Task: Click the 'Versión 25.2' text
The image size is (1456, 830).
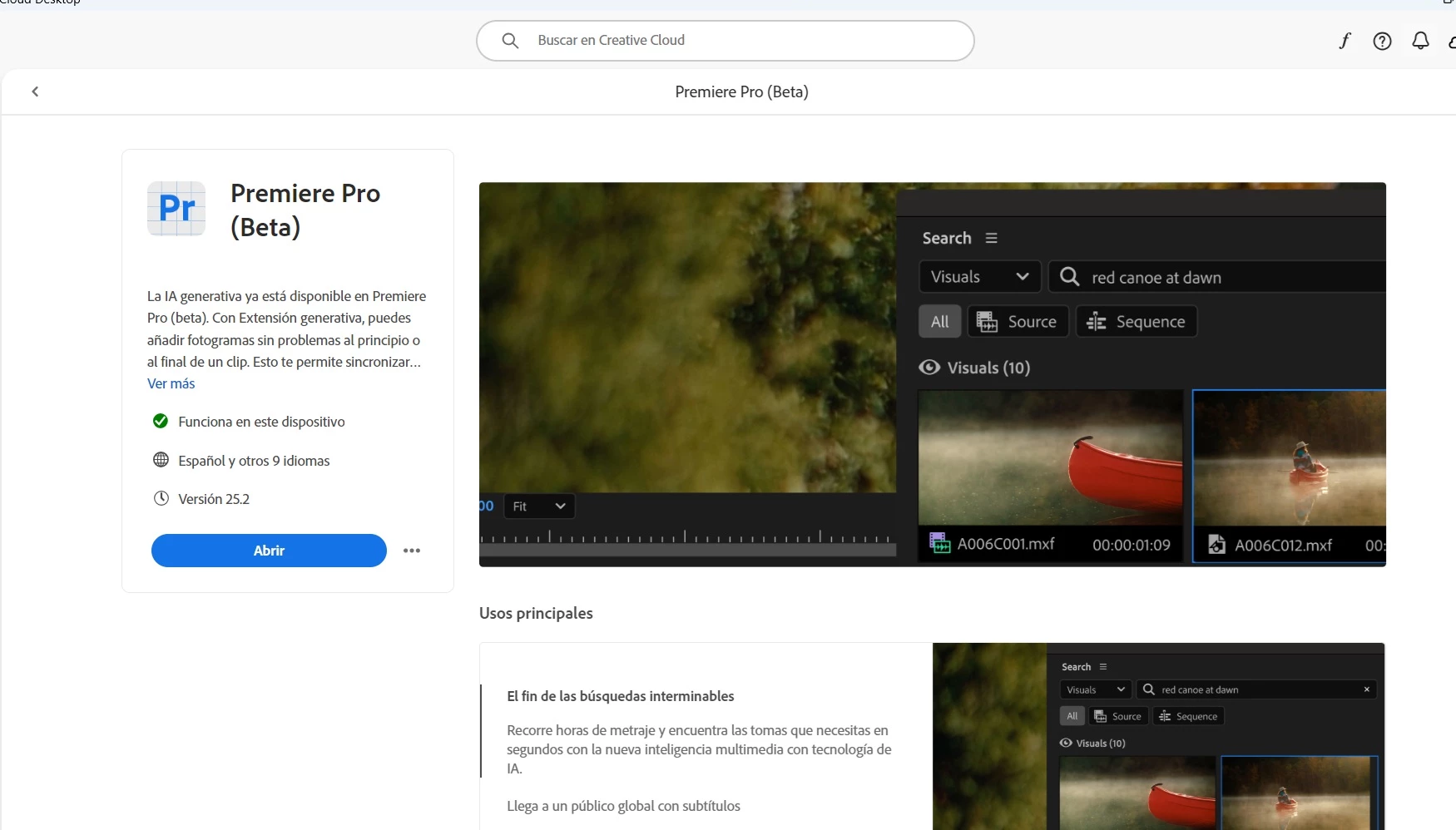Action: [214, 499]
